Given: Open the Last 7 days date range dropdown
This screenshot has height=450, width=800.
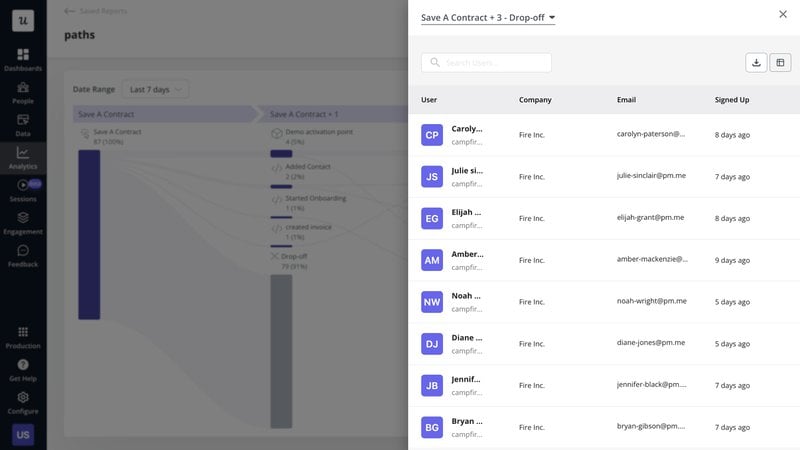Looking at the screenshot, I should coord(155,89).
